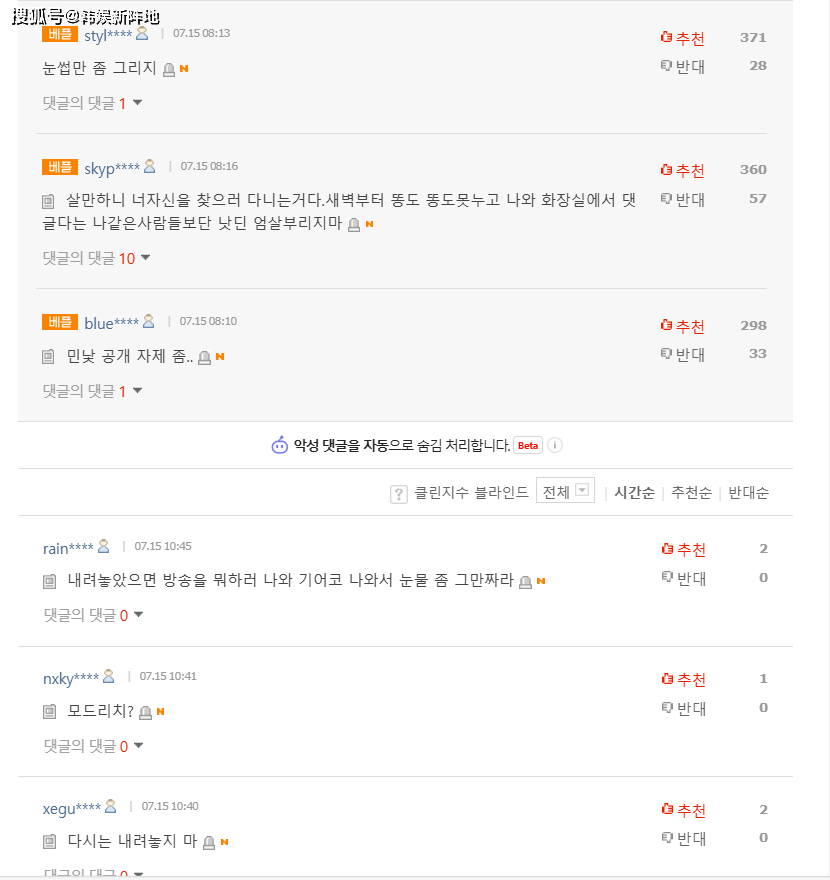830x880 pixels.
Task: Click the Beta badge label
Action: click(528, 445)
